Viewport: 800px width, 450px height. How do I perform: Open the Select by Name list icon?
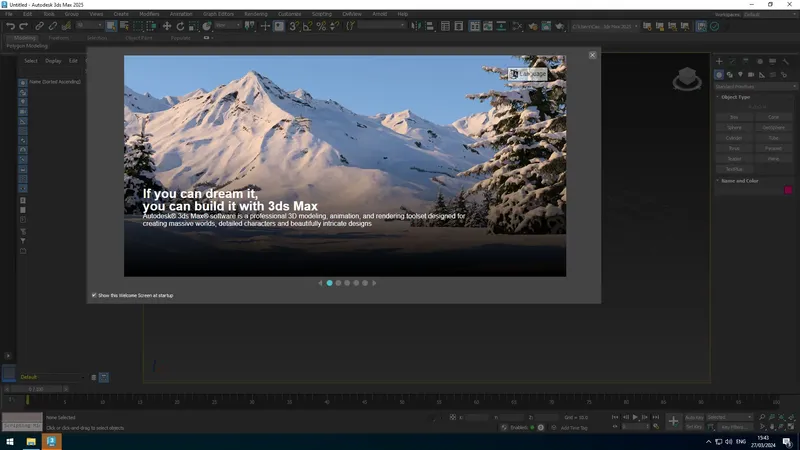pos(124,26)
